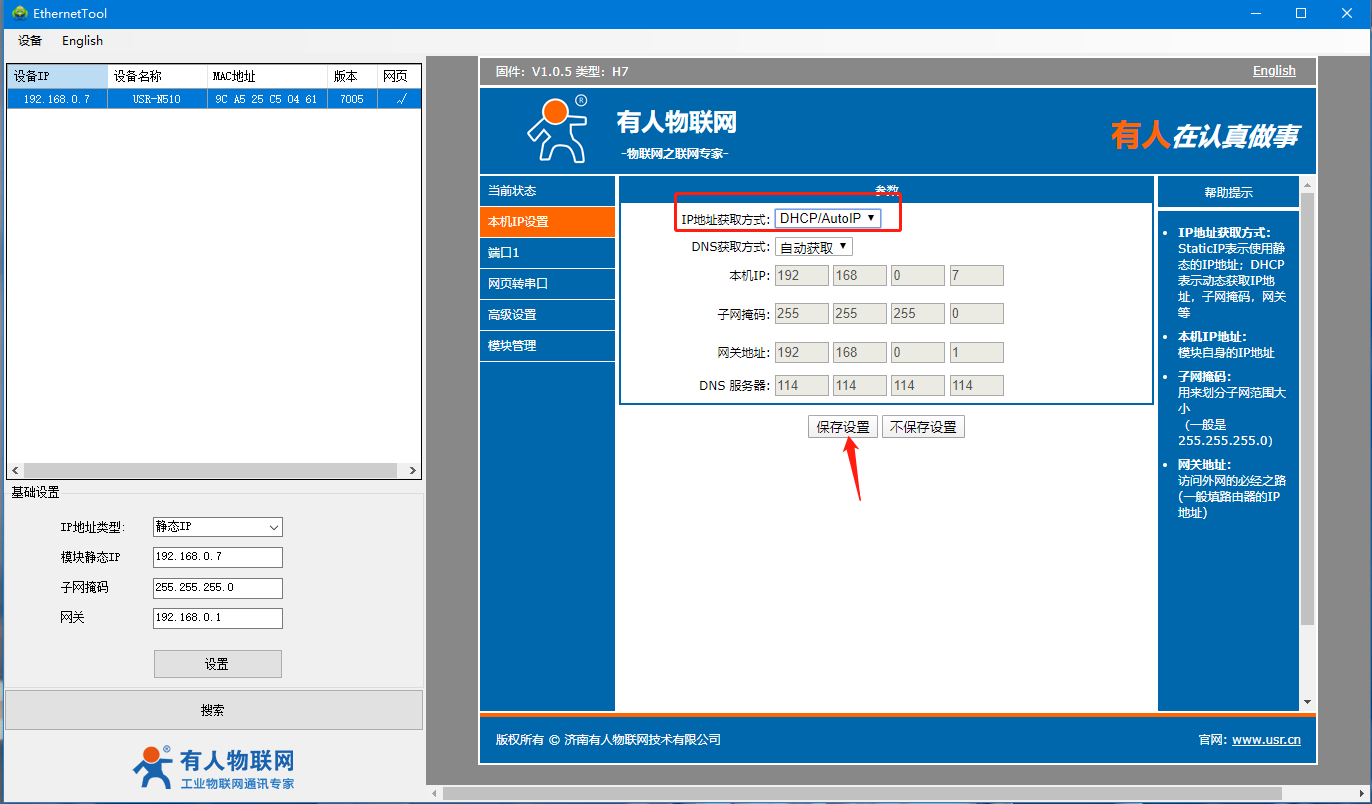
Task: Click the 模块静态IP input field
Action: pos(218,557)
